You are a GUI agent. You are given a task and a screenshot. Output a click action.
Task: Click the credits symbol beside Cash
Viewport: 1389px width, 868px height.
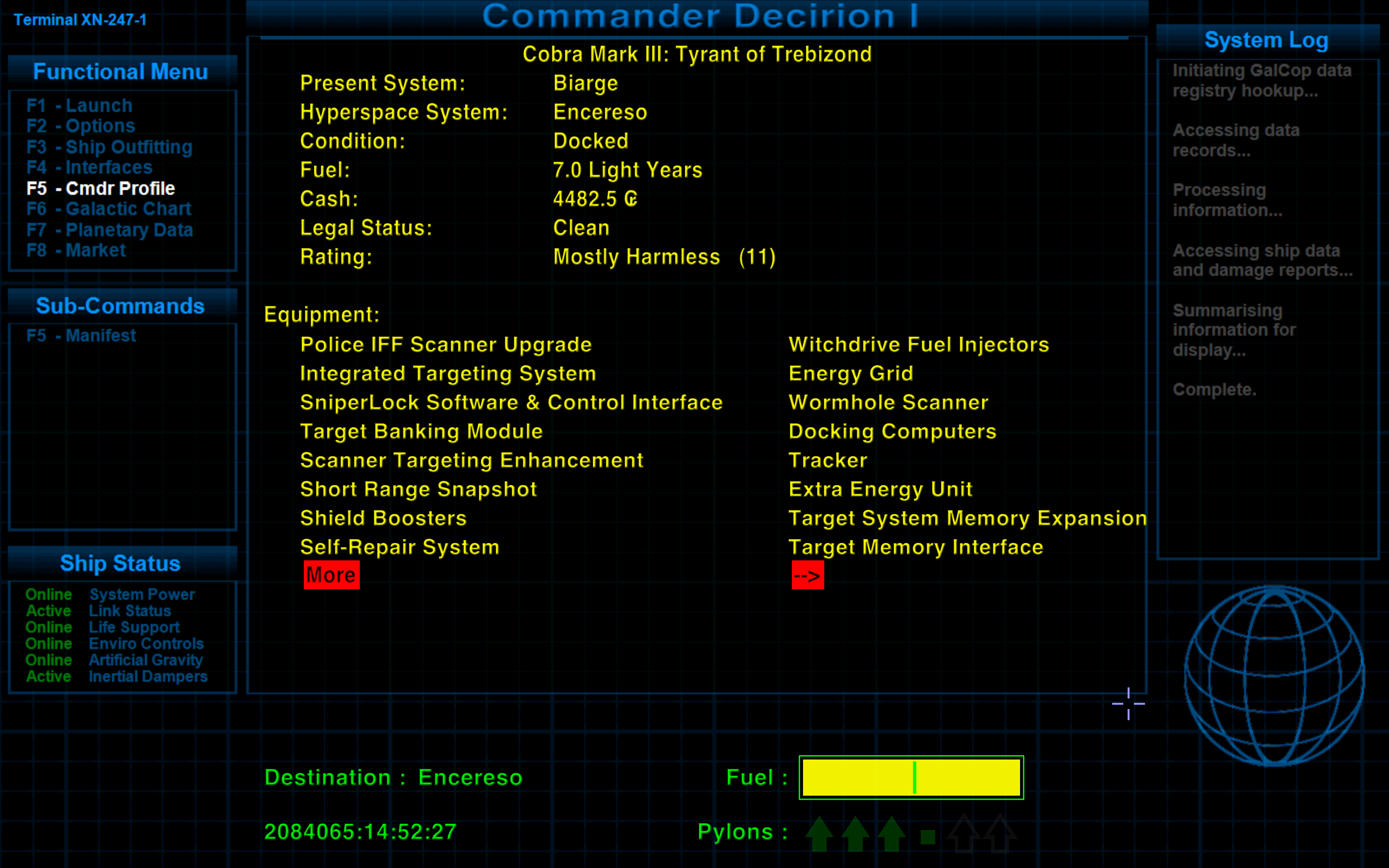631,199
